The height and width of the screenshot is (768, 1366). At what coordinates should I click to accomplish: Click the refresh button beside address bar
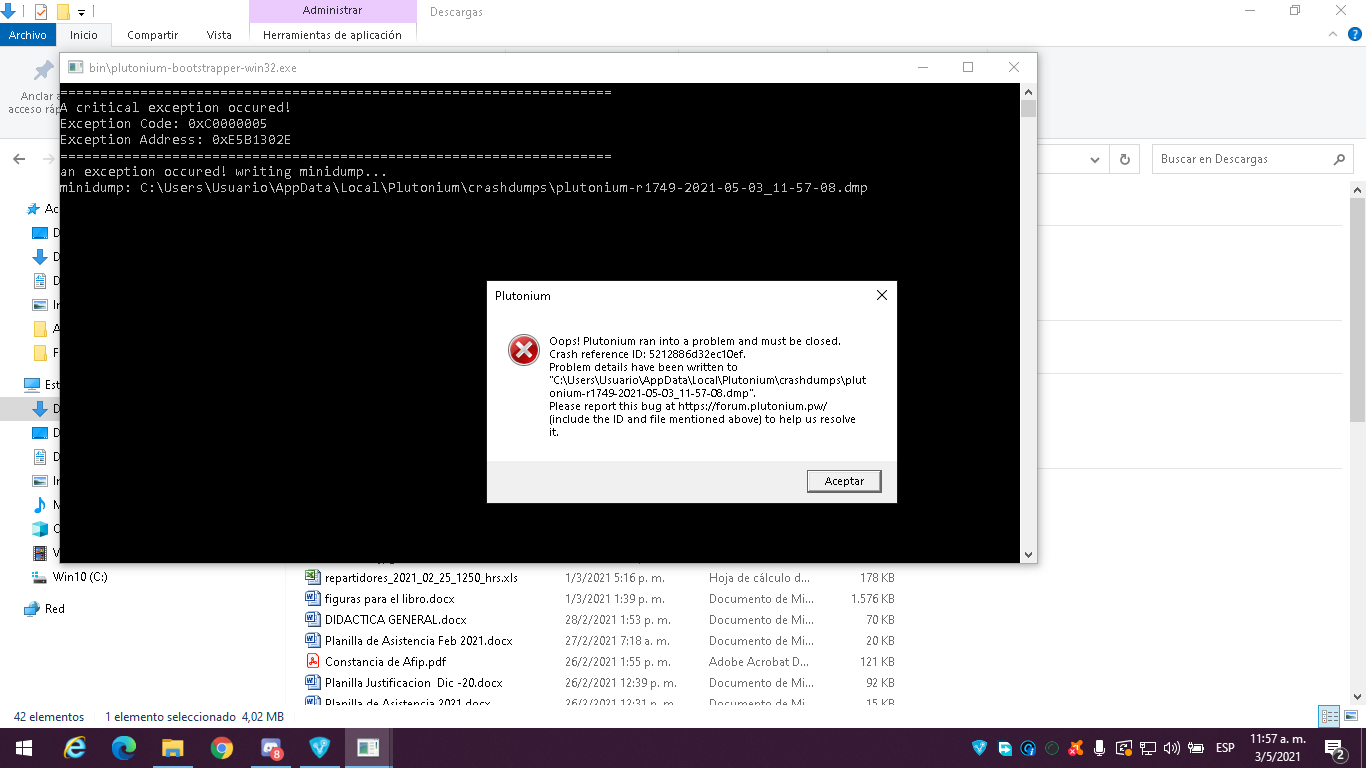pyautogui.click(x=1125, y=159)
